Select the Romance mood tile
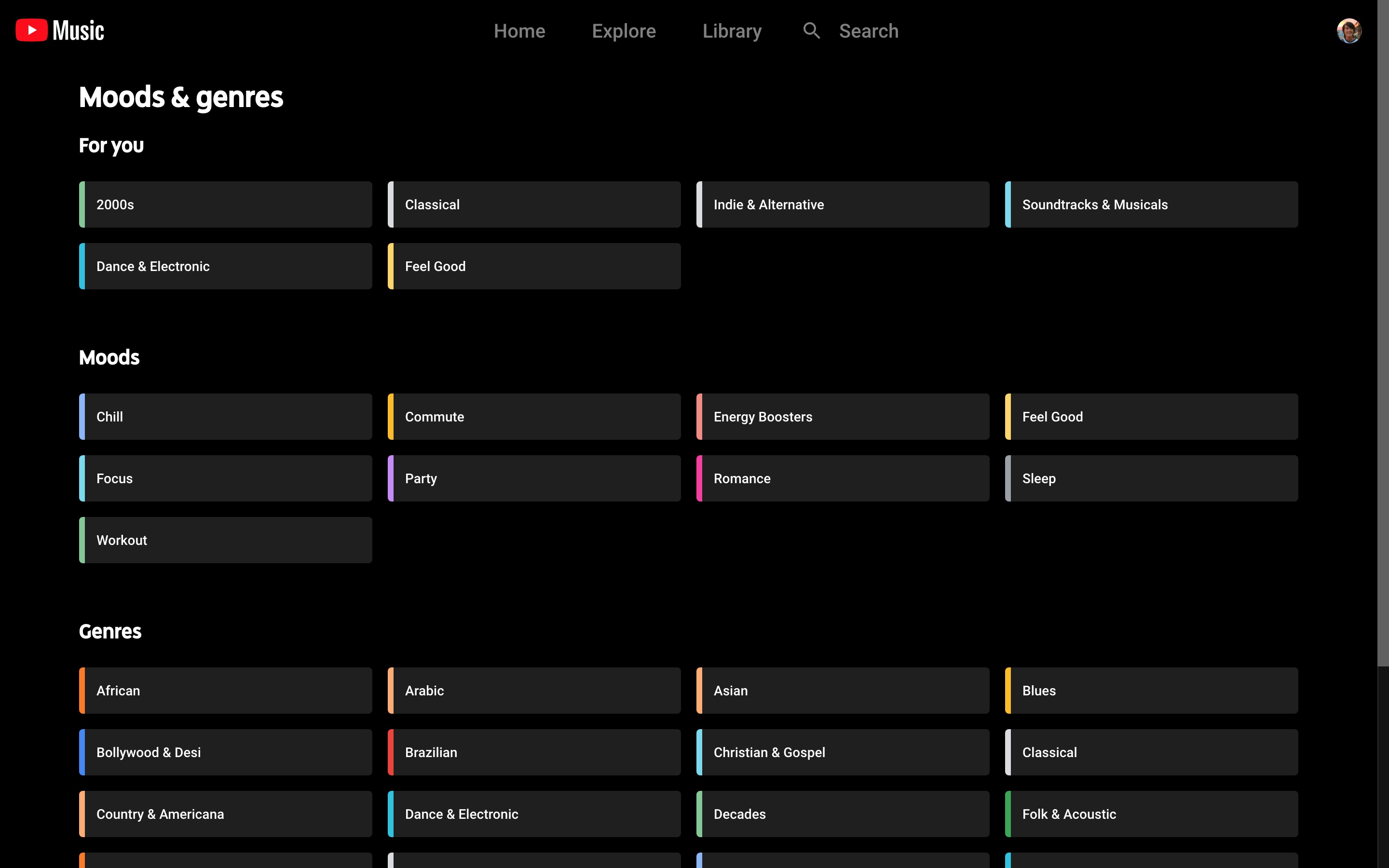The width and height of the screenshot is (1389, 868). [x=842, y=477]
